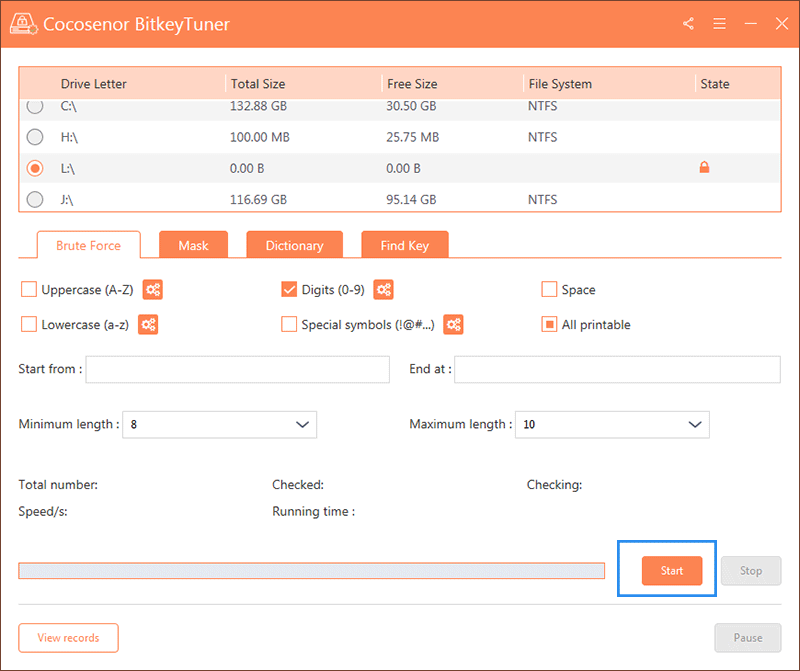Click the 132.88 GB total size cell

pos(258,106)
